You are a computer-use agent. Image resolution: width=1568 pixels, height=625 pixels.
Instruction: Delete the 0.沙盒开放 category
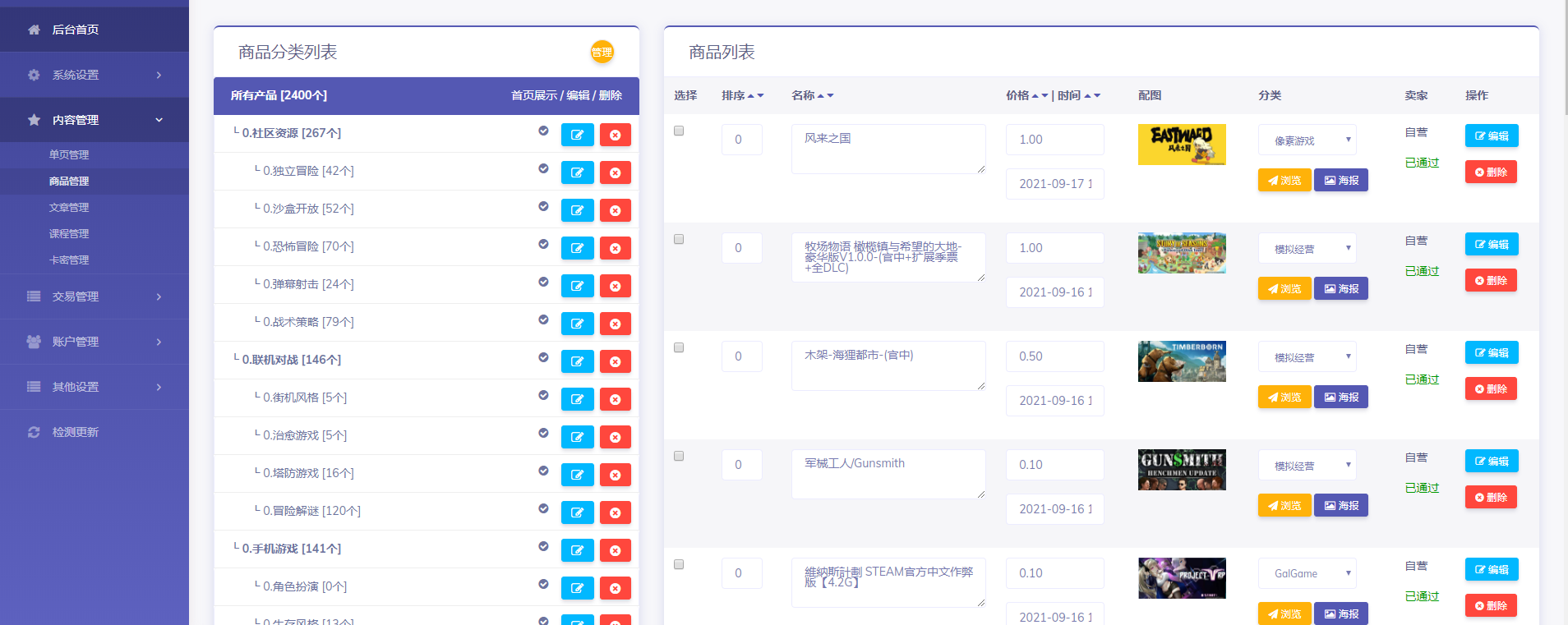615,210
